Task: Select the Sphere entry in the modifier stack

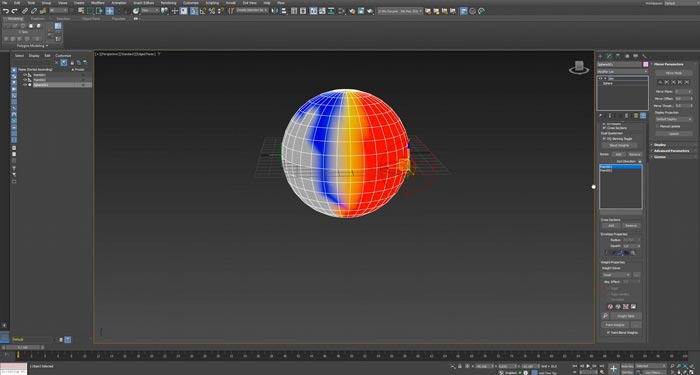Action: click(x=608, y=83)
